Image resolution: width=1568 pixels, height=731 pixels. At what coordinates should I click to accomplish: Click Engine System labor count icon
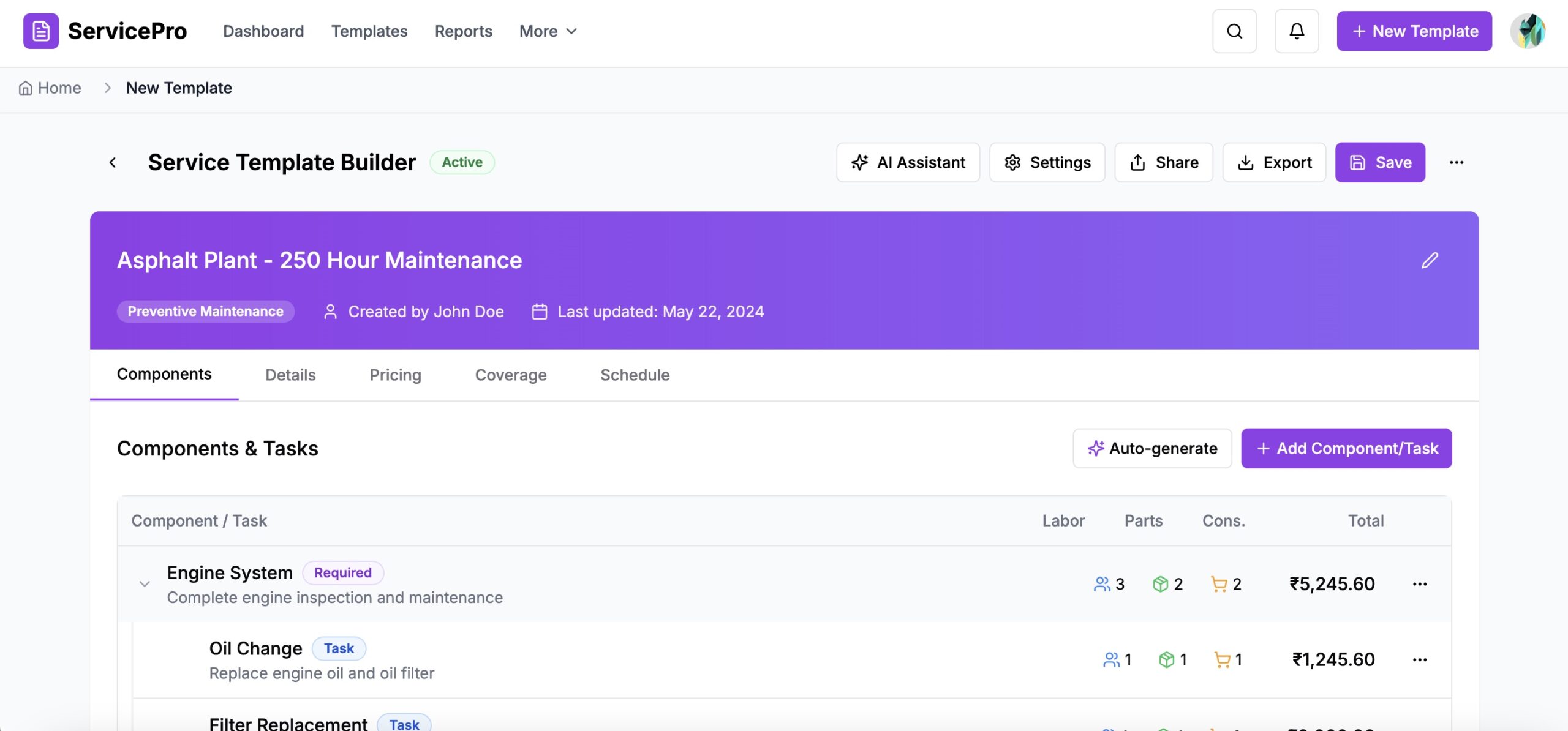pos(1102,584)
